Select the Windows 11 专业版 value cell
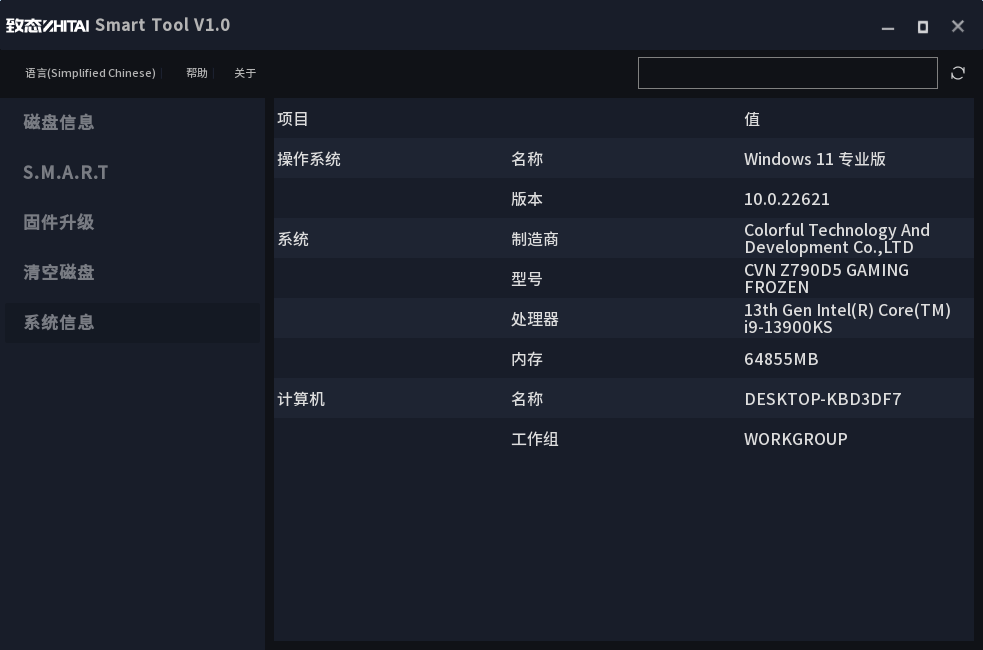 point(814,159)
